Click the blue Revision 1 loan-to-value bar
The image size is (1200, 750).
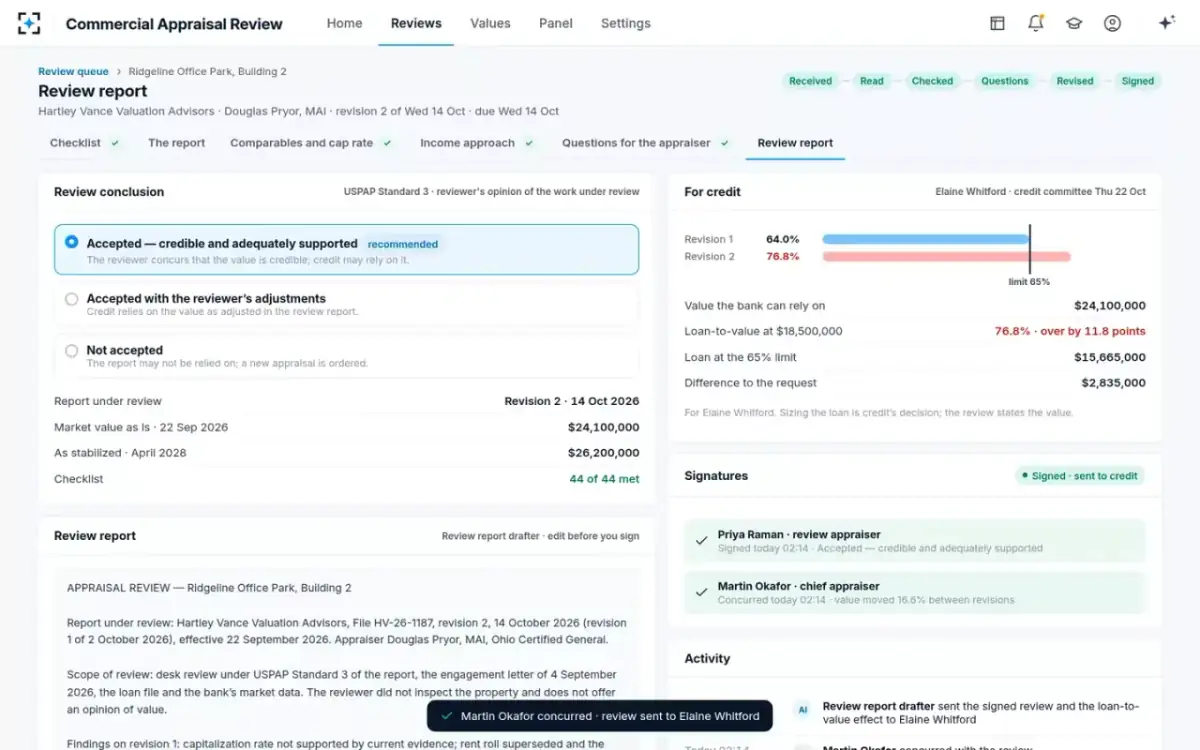pyautogui.click(x=926, y=239)
